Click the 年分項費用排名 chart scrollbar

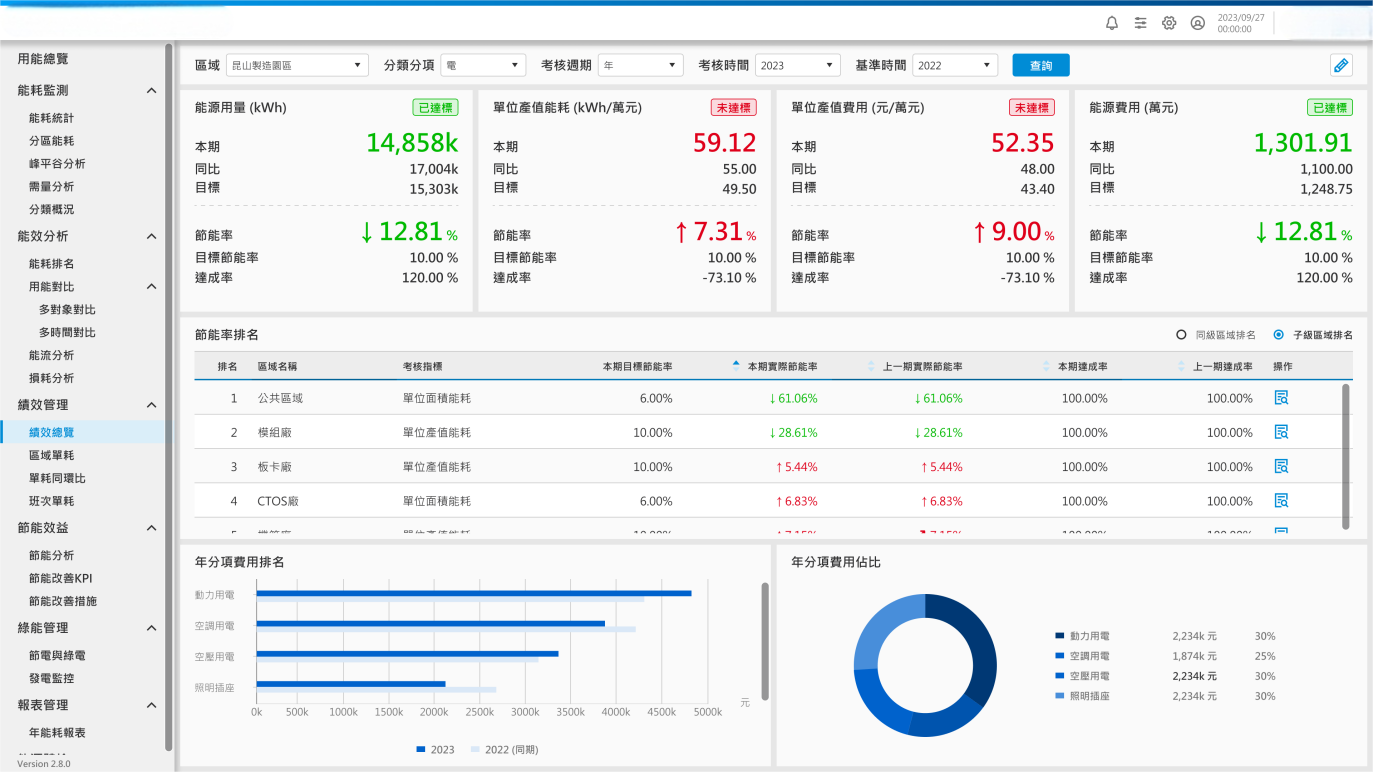coord(765,641)
